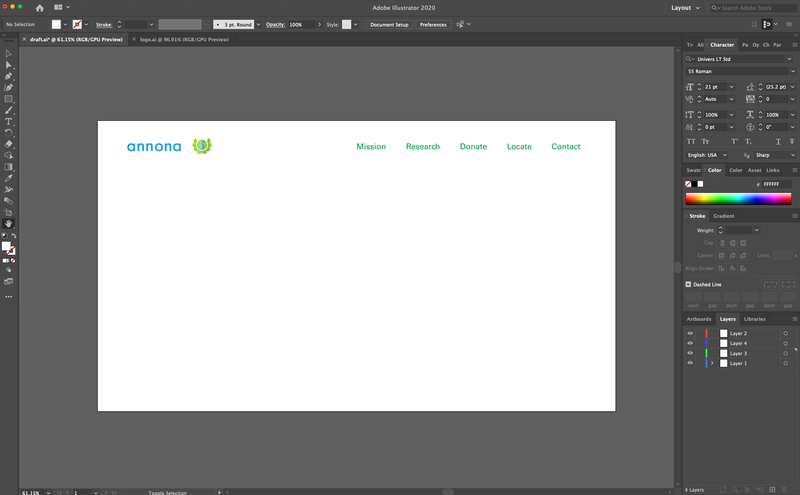Select the Type tool
800x495 pixels.
point(8,121)
